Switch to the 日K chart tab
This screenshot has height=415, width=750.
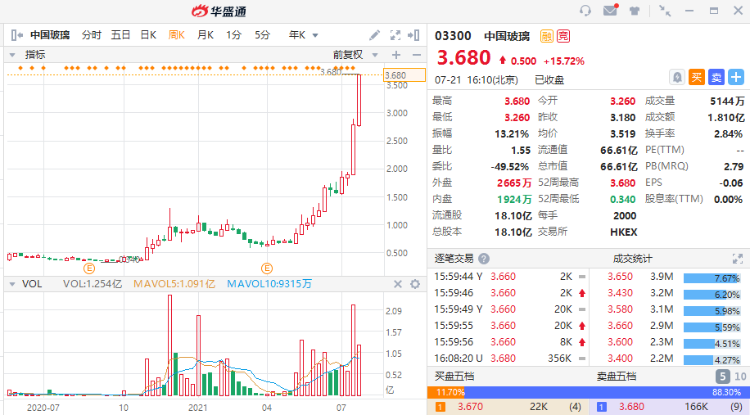pos(148,35)
